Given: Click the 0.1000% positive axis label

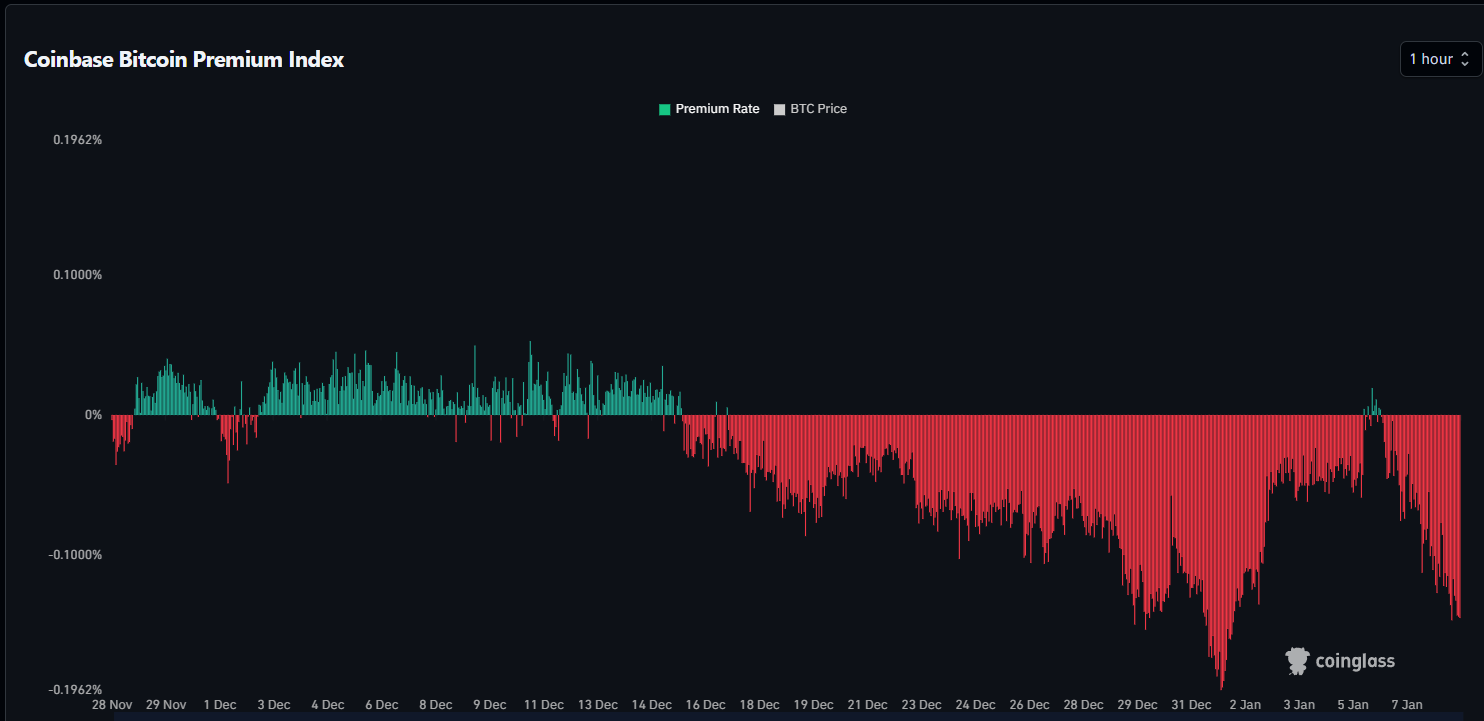Looking at the screenshot, I should pos(78,275).
